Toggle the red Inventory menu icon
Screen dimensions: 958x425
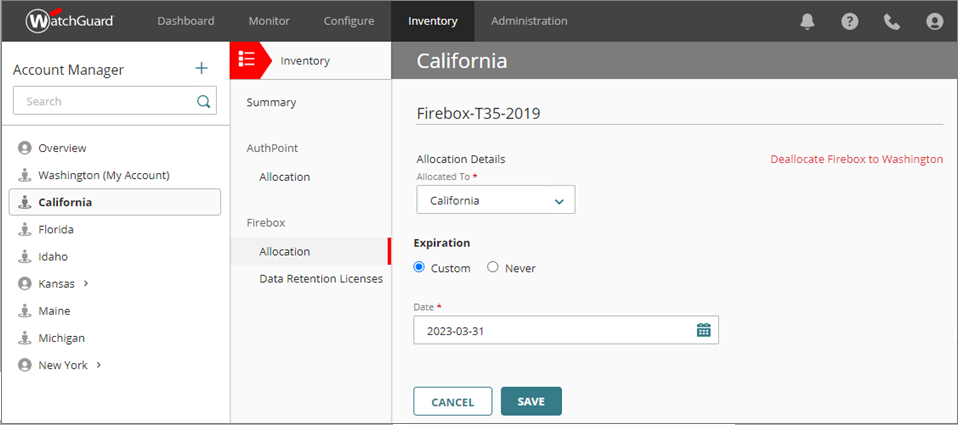(x=247, y=60)
